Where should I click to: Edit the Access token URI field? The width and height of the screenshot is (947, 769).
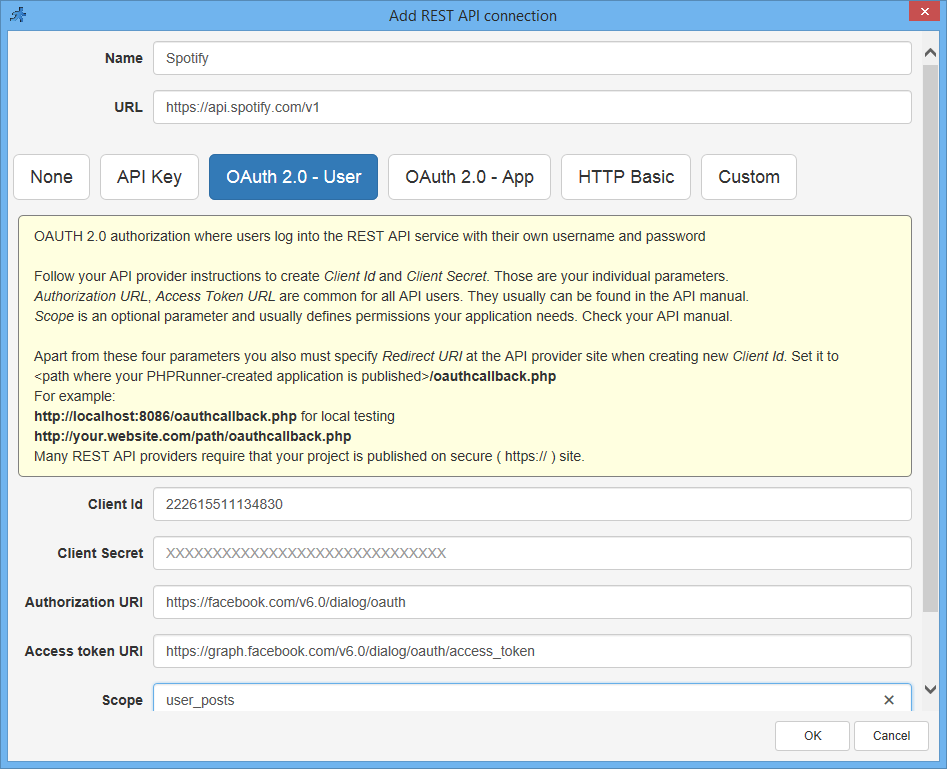tap(531, 651)
